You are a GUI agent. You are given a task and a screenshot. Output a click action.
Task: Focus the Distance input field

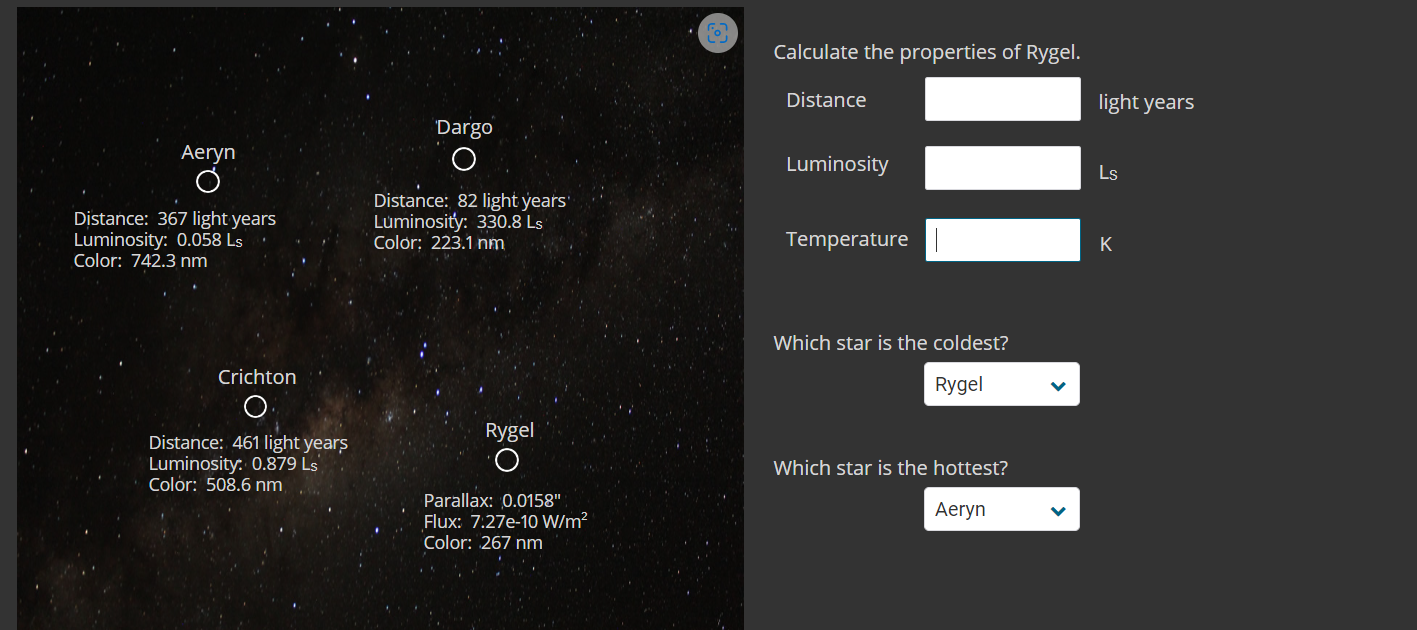[x=1002, y=99]
